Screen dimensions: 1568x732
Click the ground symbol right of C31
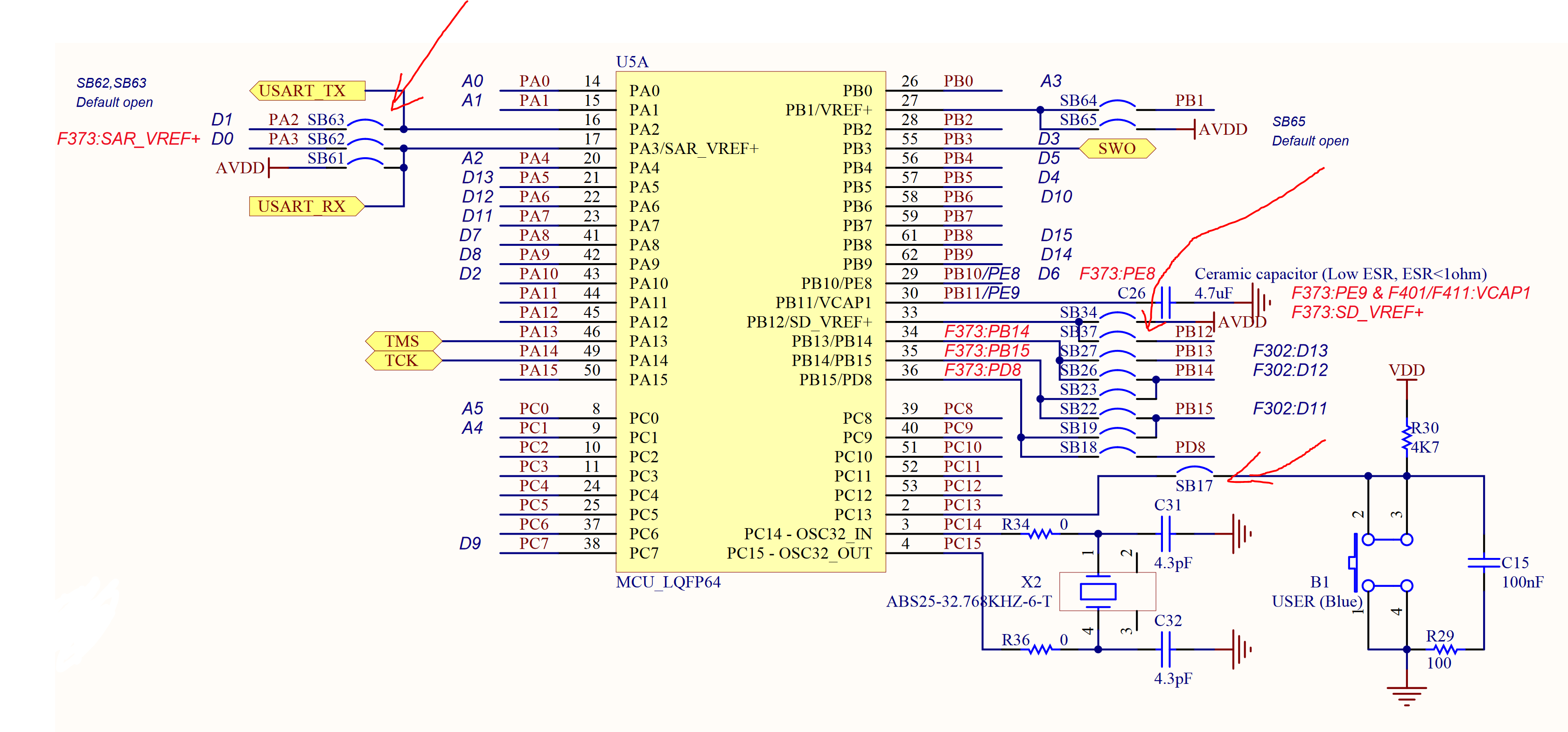[1242, 534]
